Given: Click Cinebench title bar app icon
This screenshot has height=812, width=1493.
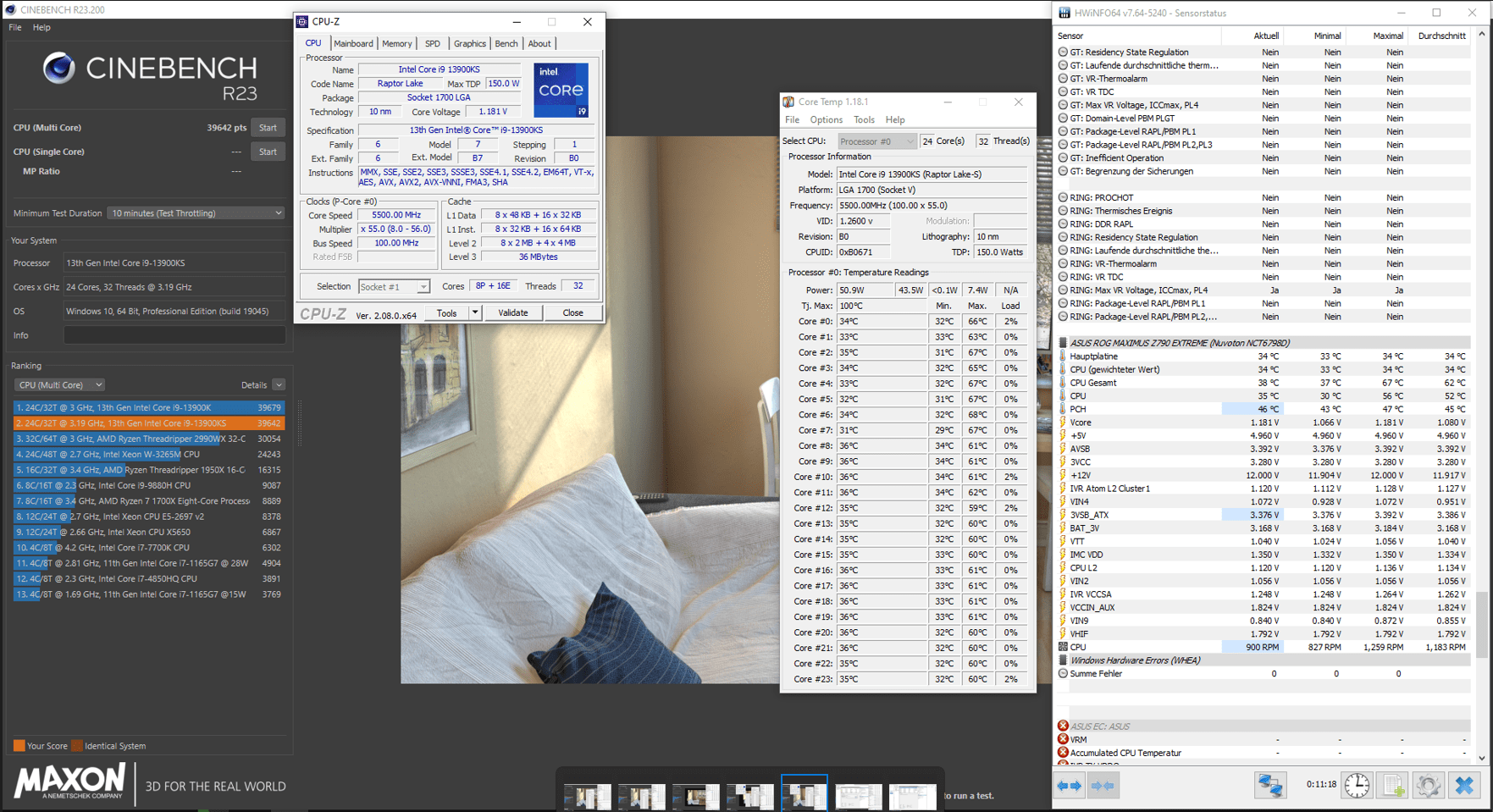Looking at the screenshot, I should [x=10, y=9].
